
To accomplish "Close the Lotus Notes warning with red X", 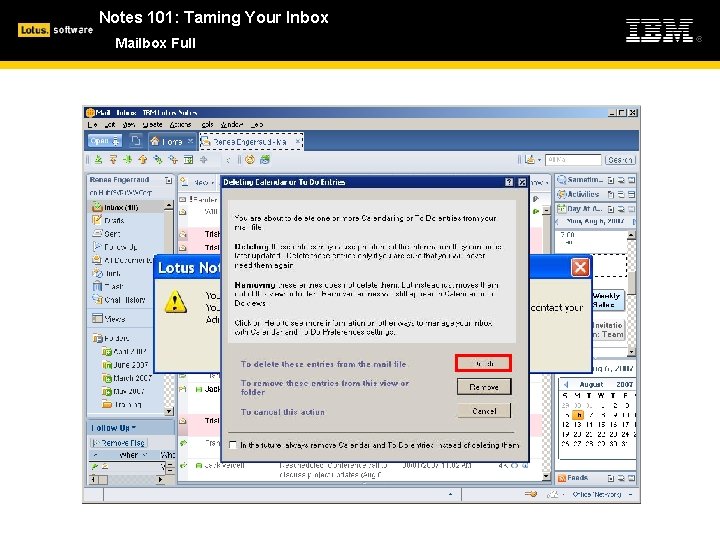I will tap(580, 267).
